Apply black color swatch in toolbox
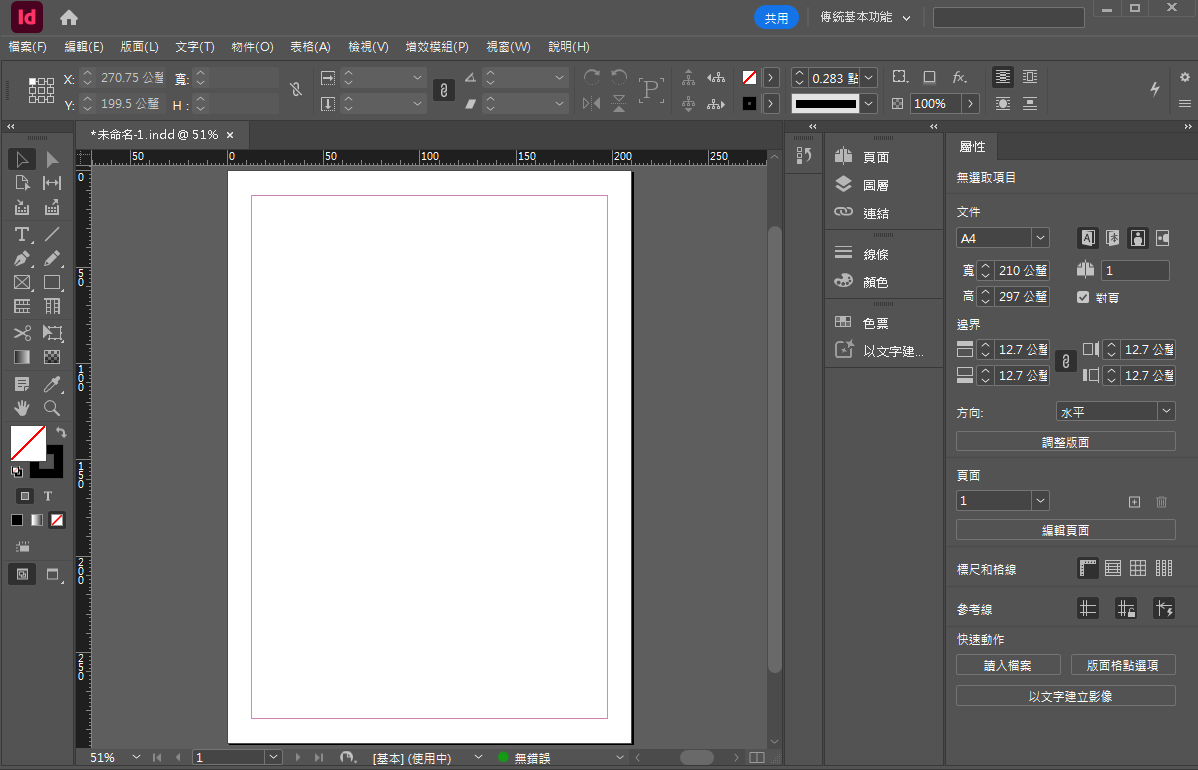This screenshot has width=1198, height=770. [x=17, y=520]
